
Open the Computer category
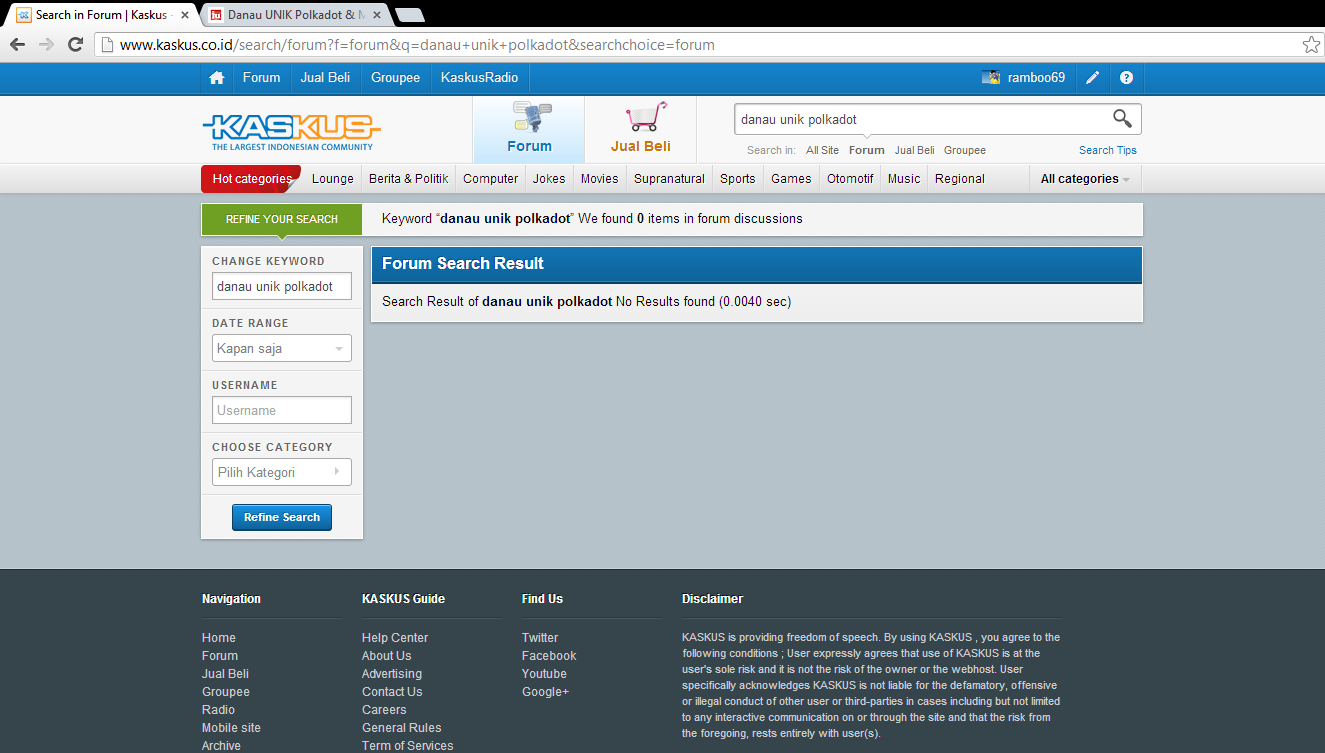coord(490,179)
